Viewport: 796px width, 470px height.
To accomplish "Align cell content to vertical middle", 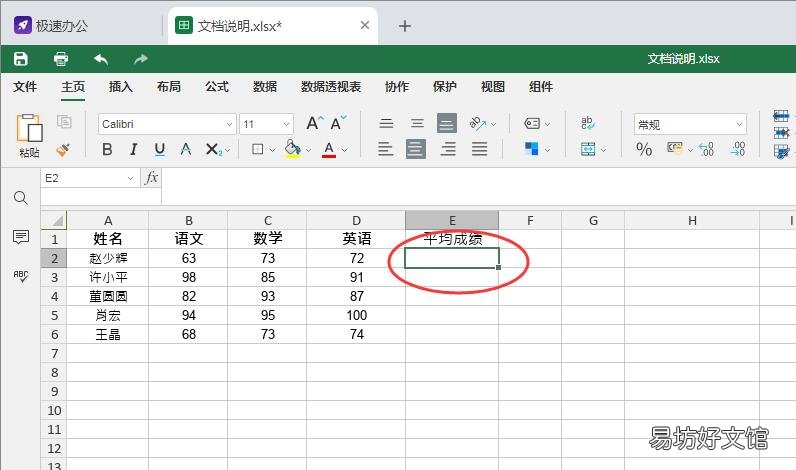I will 417,123.
